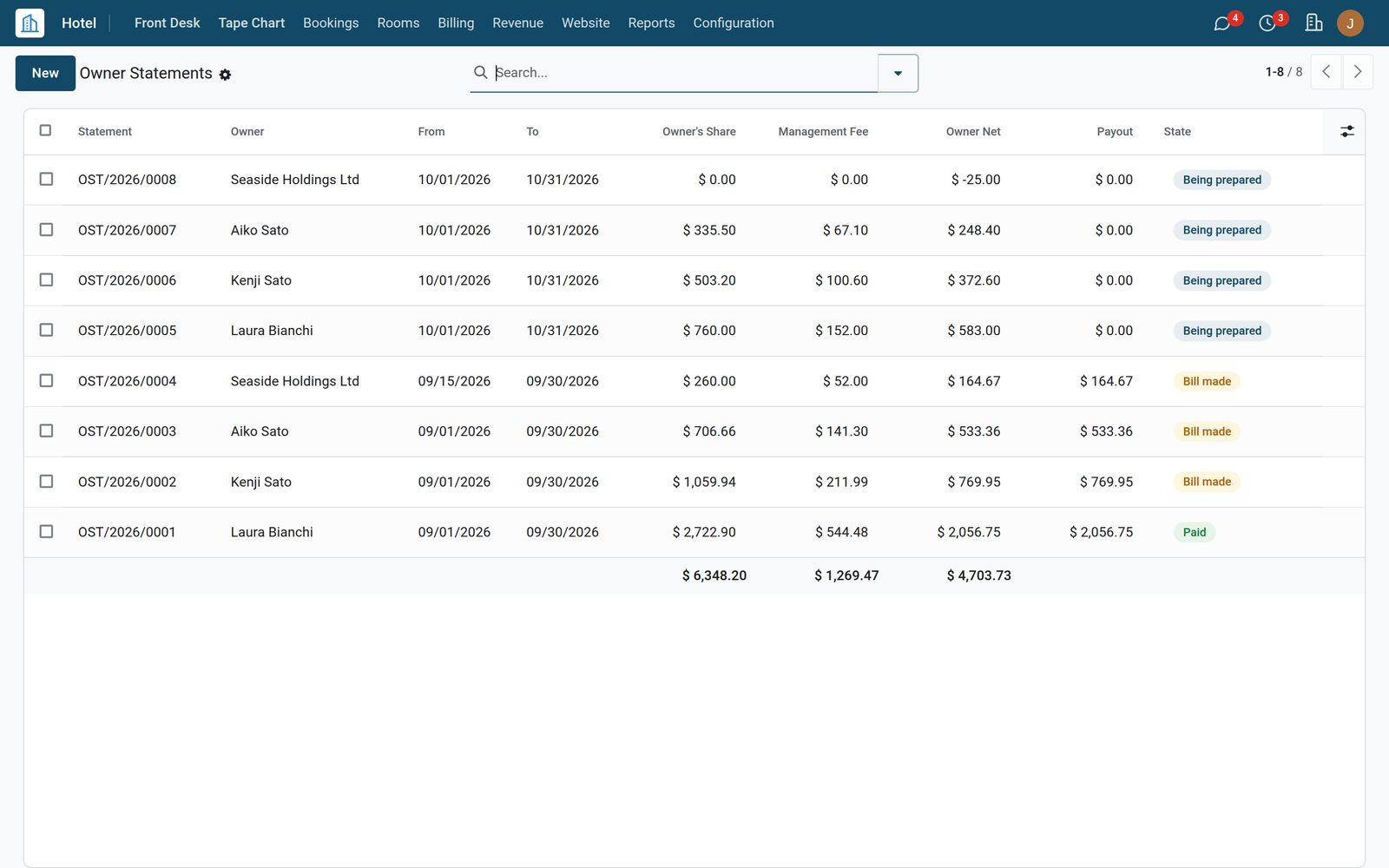This screenshot has height=868, width=1389.
Task: Click owner Kenji Sato in OST/2026/0006 row
Action: coord(261,280)
